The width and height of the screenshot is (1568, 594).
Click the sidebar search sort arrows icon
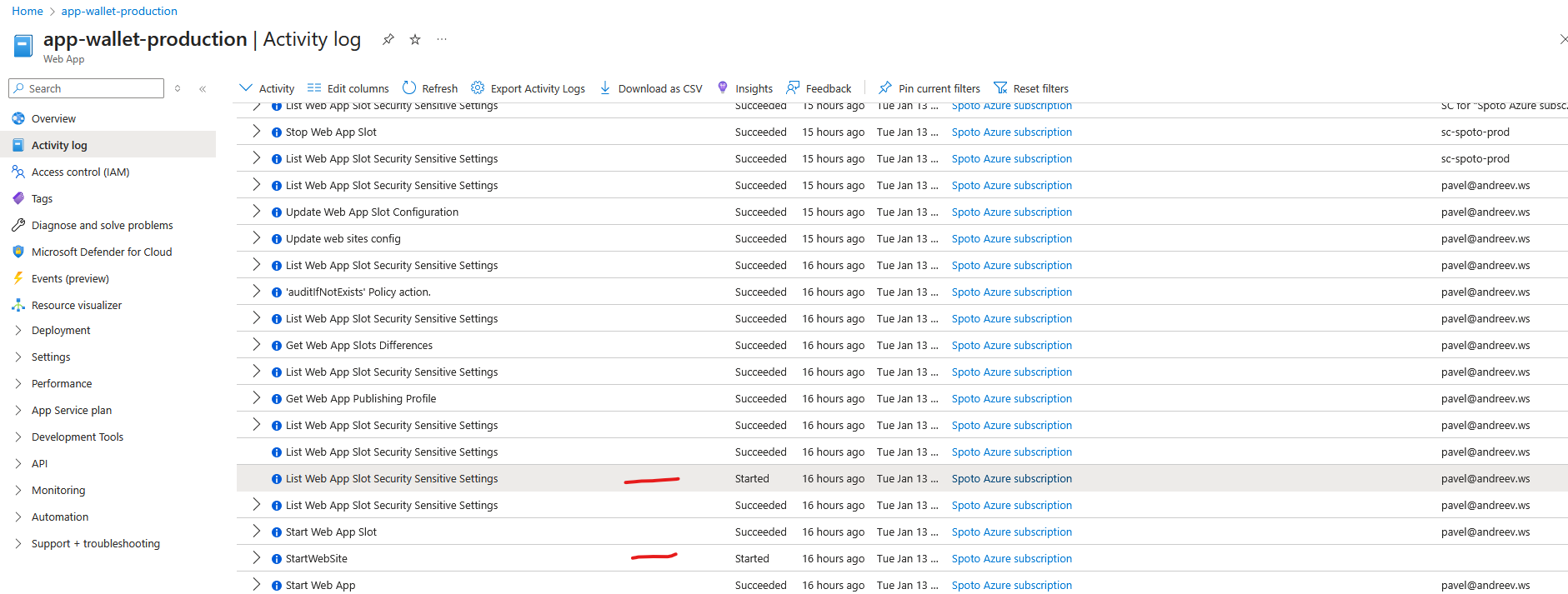178,88
